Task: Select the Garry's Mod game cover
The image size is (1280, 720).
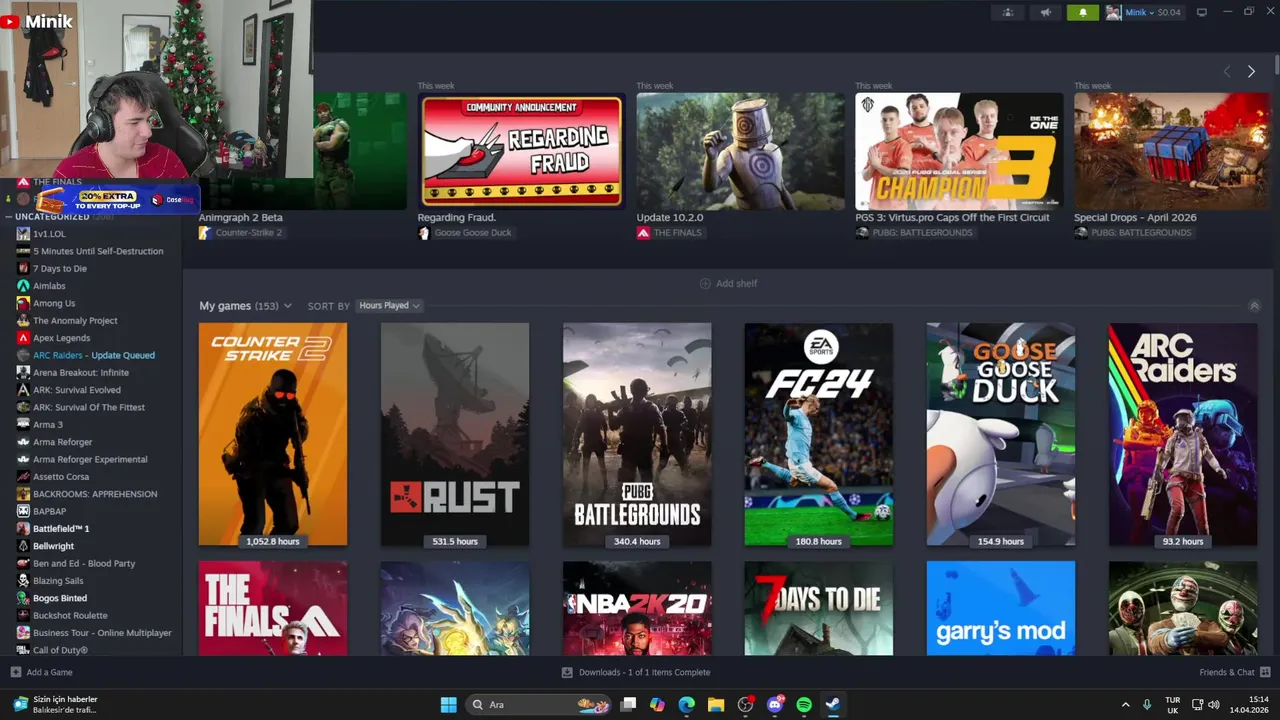Action: coord(1001,608)
